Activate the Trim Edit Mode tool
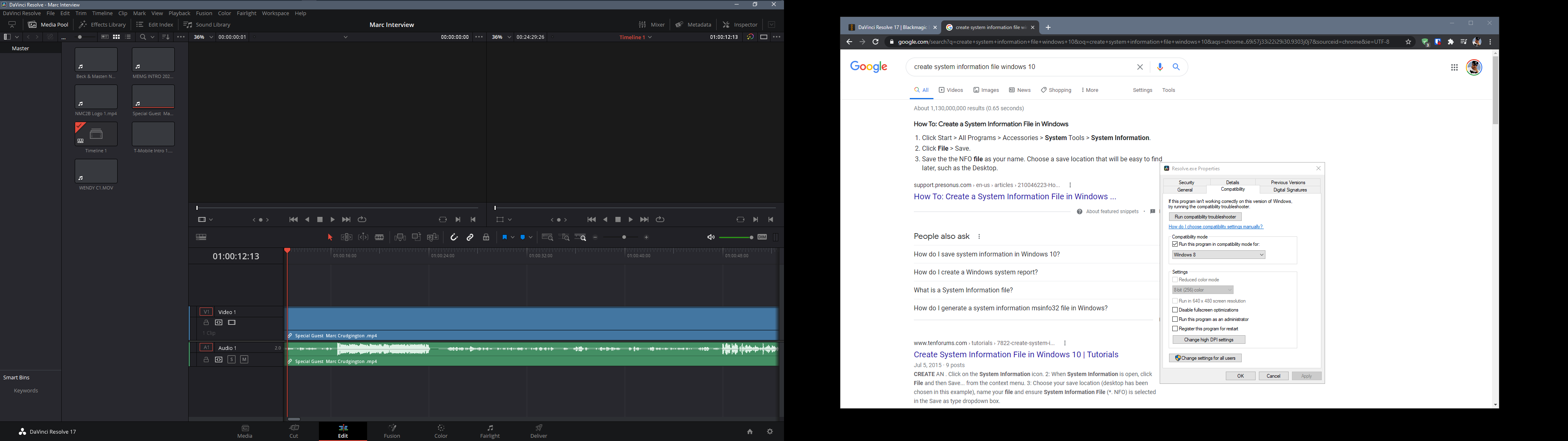 coord(346,238)
